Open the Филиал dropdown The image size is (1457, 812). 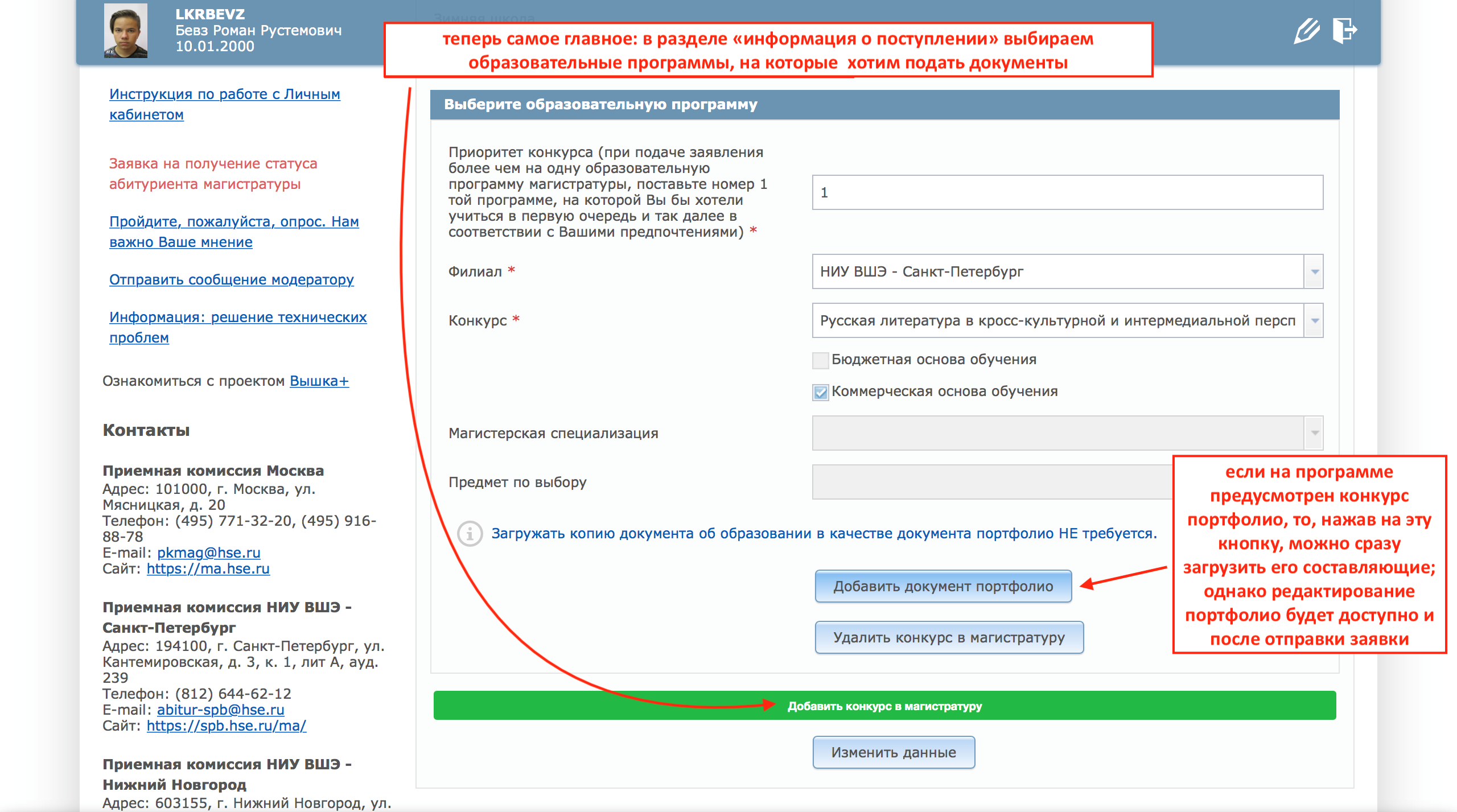[1314, 272]
